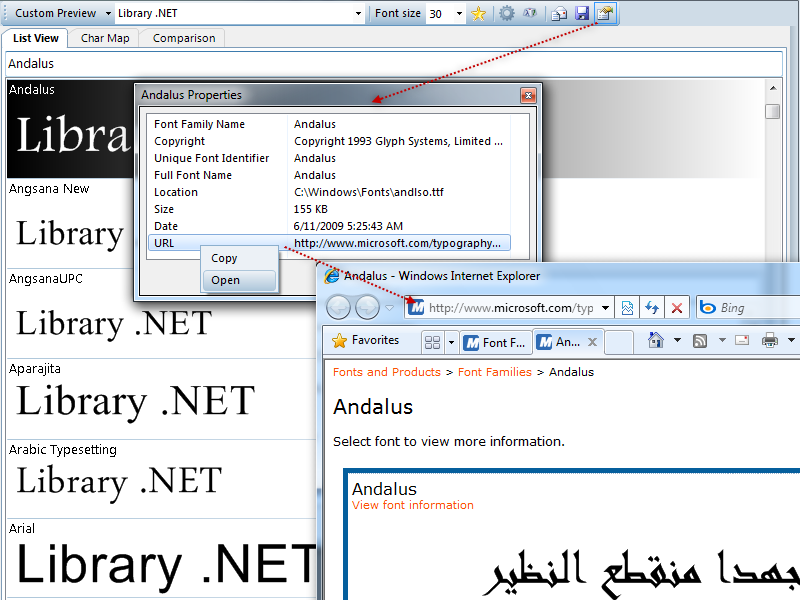Go back in Internet Explorer
The height and width of the screenshot is (600, 800).
click(x=338, y=308)
